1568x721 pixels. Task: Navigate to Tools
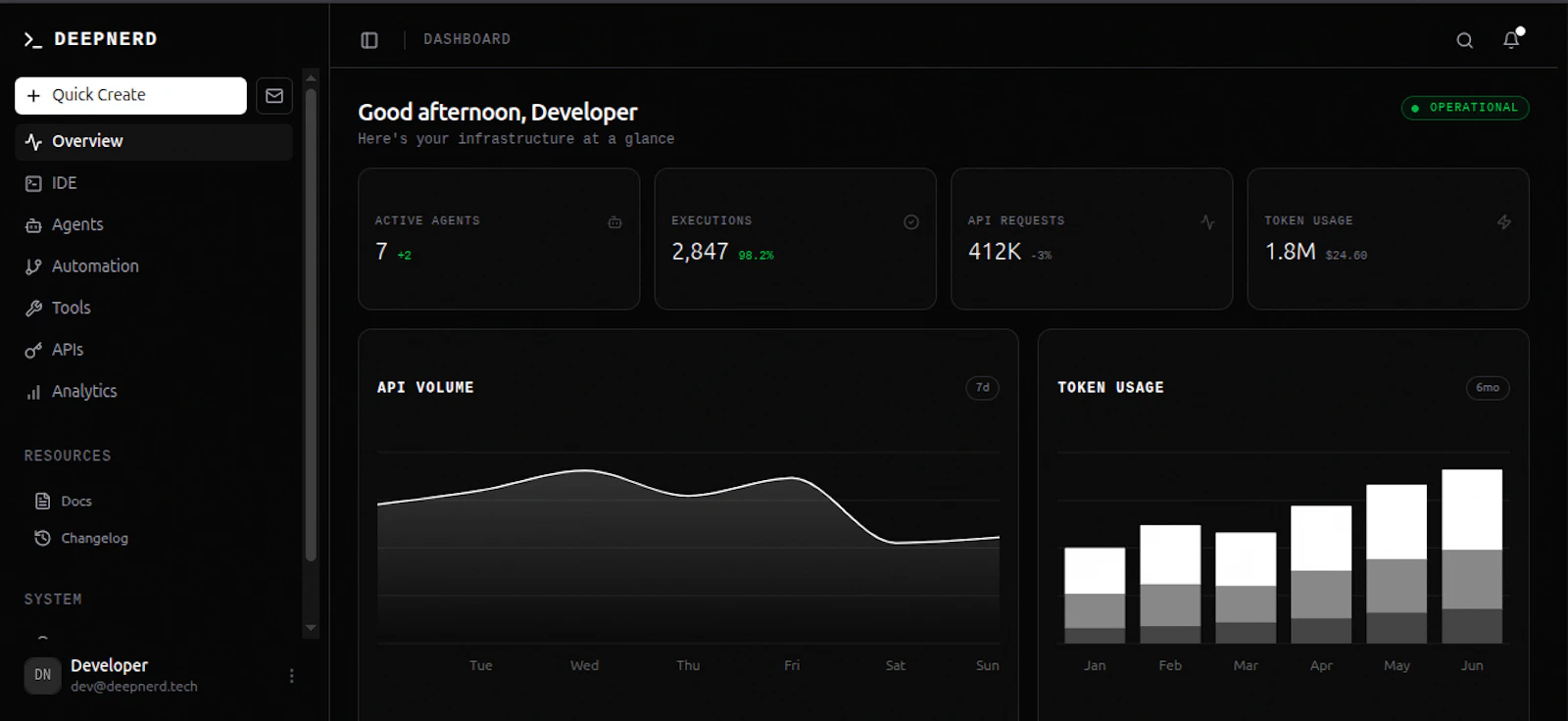point(154,309)
